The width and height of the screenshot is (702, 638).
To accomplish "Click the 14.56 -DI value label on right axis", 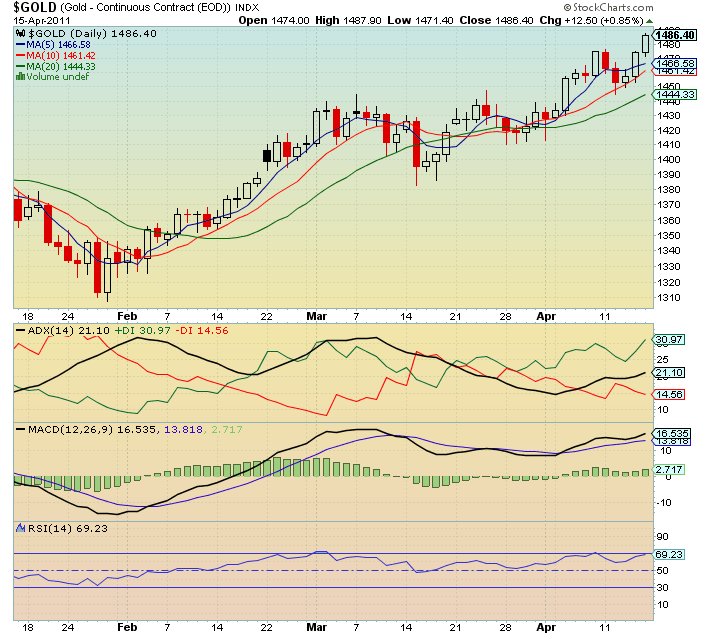I will click(x=667, y=395).
